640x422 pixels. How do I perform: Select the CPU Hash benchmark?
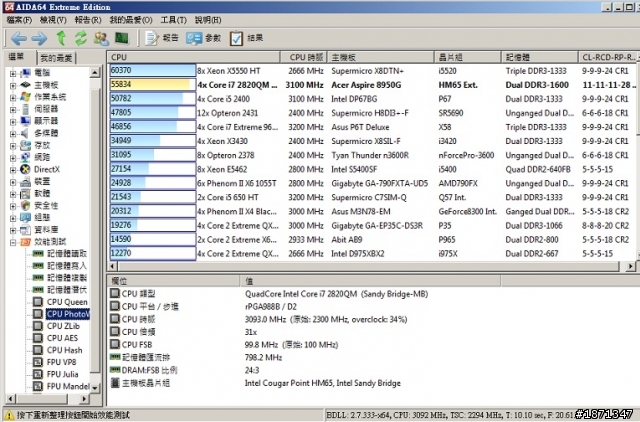[64, 350]
